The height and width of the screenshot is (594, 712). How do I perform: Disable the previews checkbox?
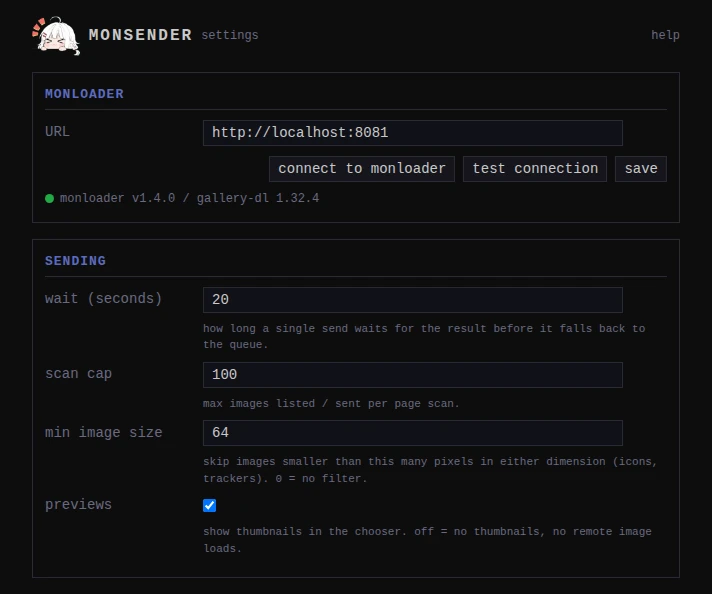(209, 505)
